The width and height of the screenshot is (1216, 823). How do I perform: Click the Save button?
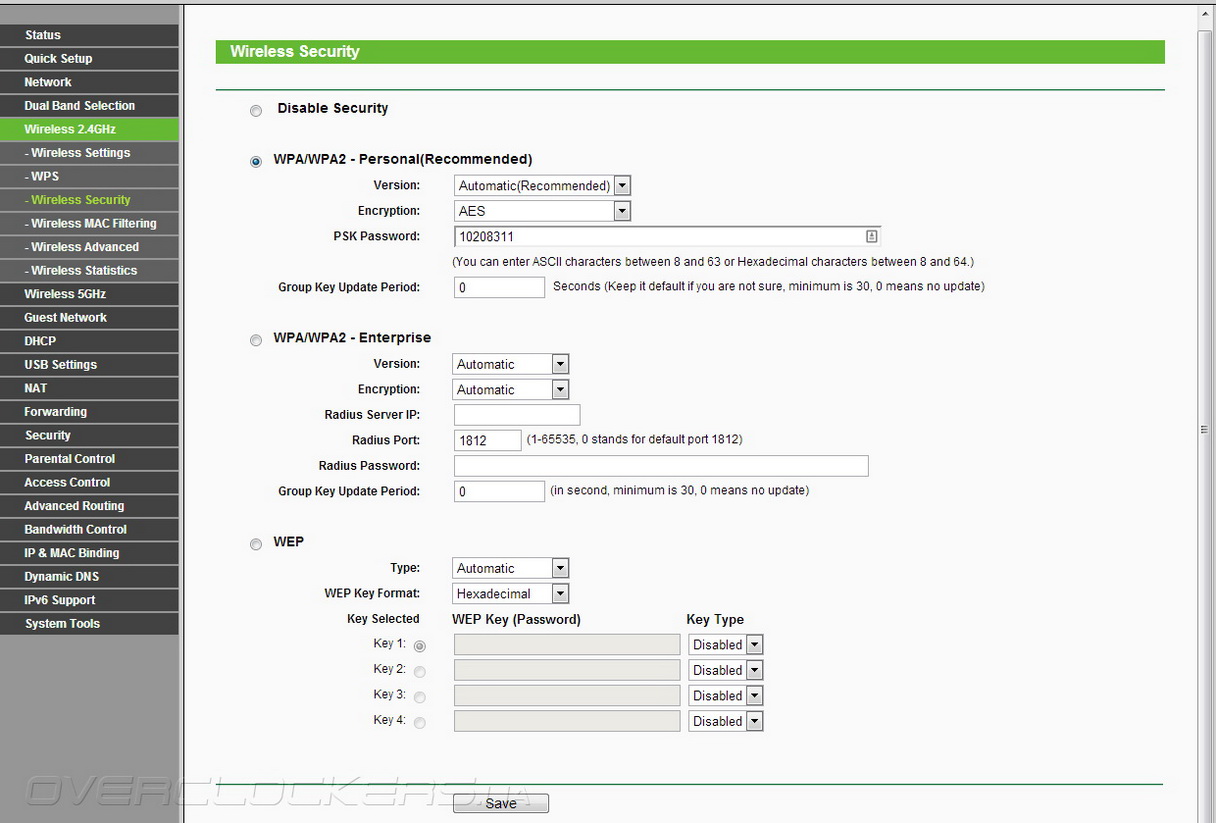click(x=501, y=803)
